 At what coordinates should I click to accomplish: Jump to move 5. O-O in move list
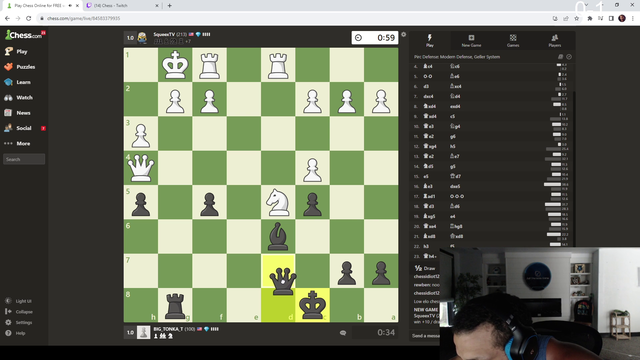(x=427, y=76)
